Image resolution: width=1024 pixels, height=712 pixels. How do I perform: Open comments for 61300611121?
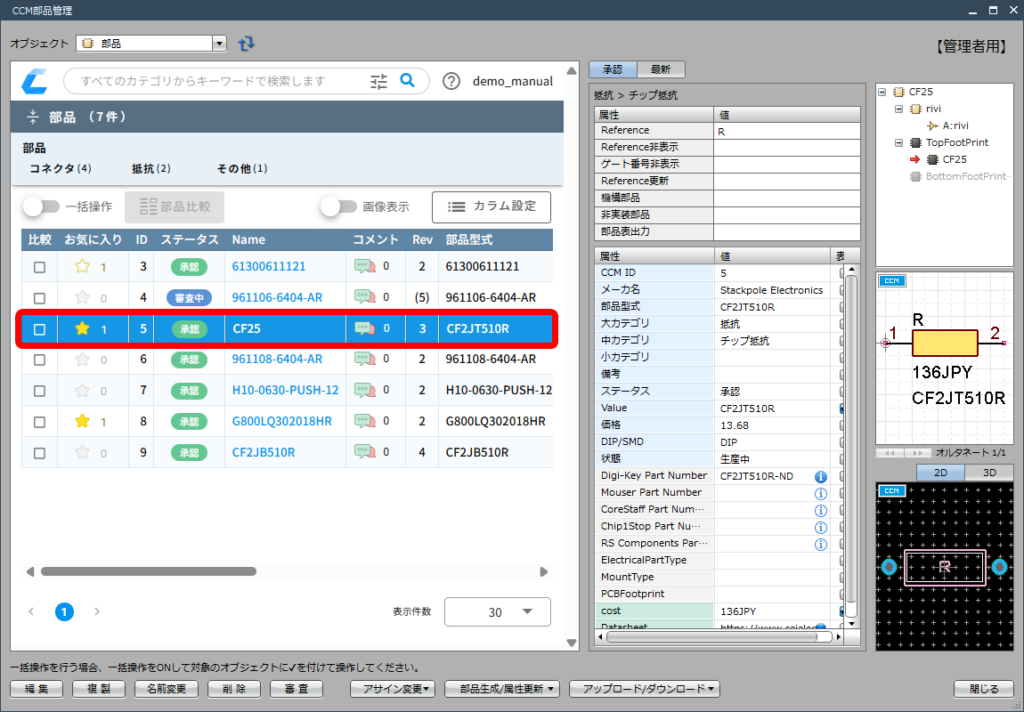pyautogui.click(x=365, y=266)
